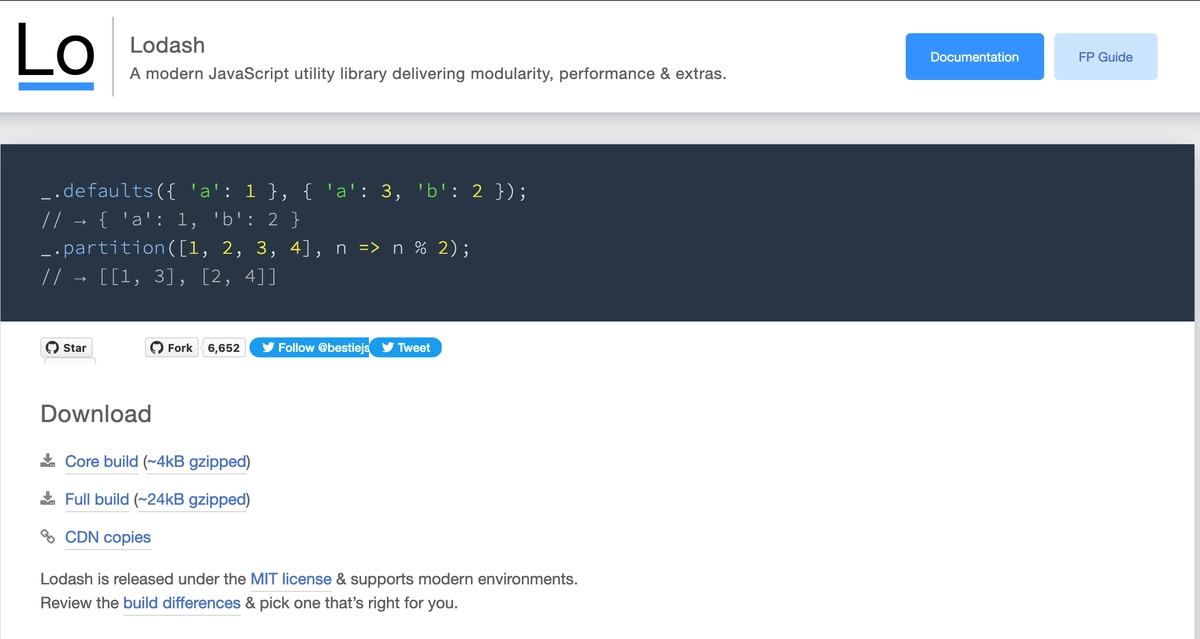Tweet about Lodash
The height and width of the screenshot is (639, 1200).
(405, 347)
